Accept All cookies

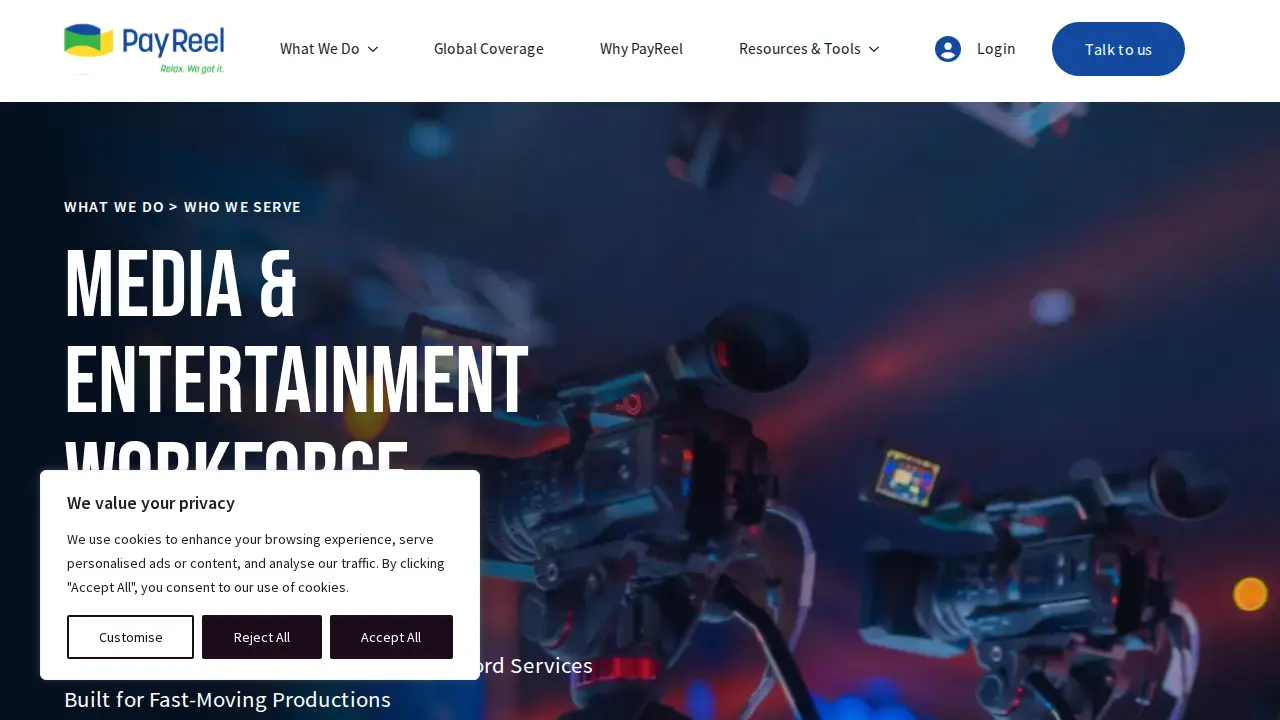click(391, 637)
